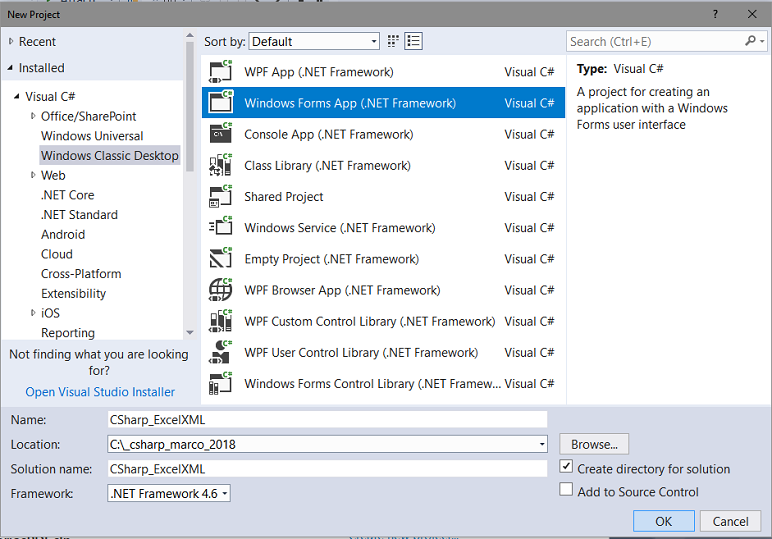
Task: Select Windows Universal category
Action: 92,136
